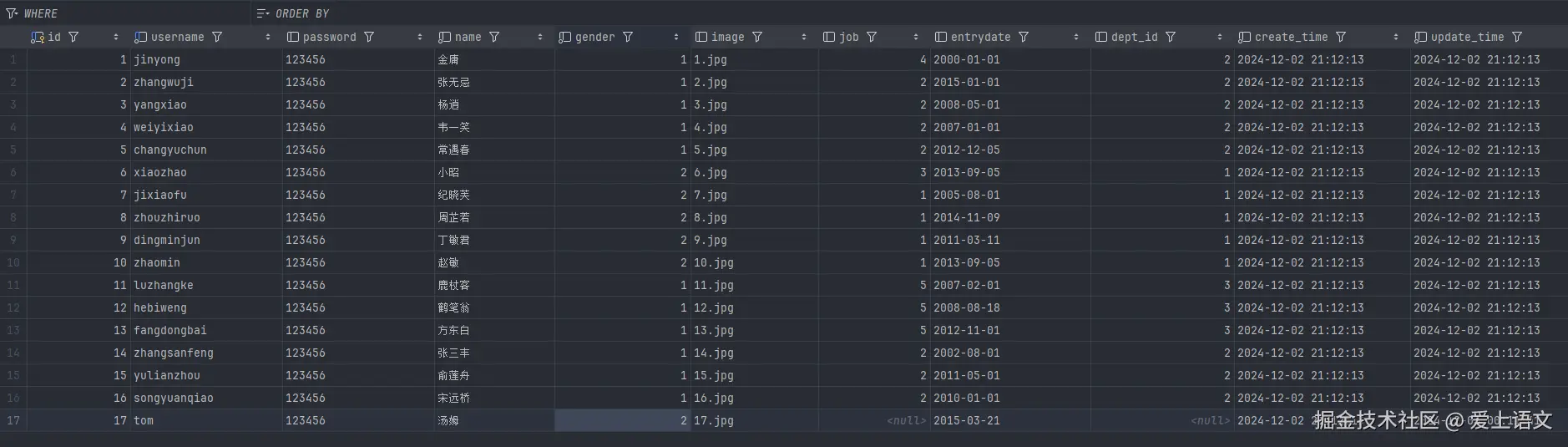Image resolution: width=1568 pixels, height=447 pixels.
Task: Select the username cell 'jinyong'
Action: [206, 59]
